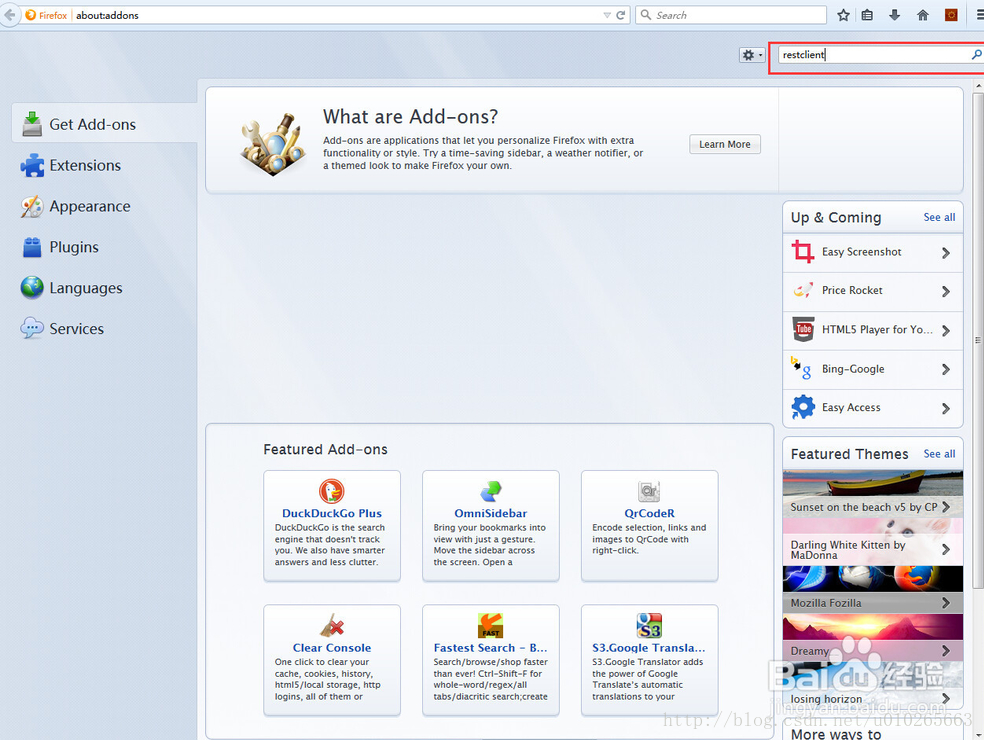This screenshot has width=984, height=740.
Task: Select the Dreamy theme
Action: (873, 637)
